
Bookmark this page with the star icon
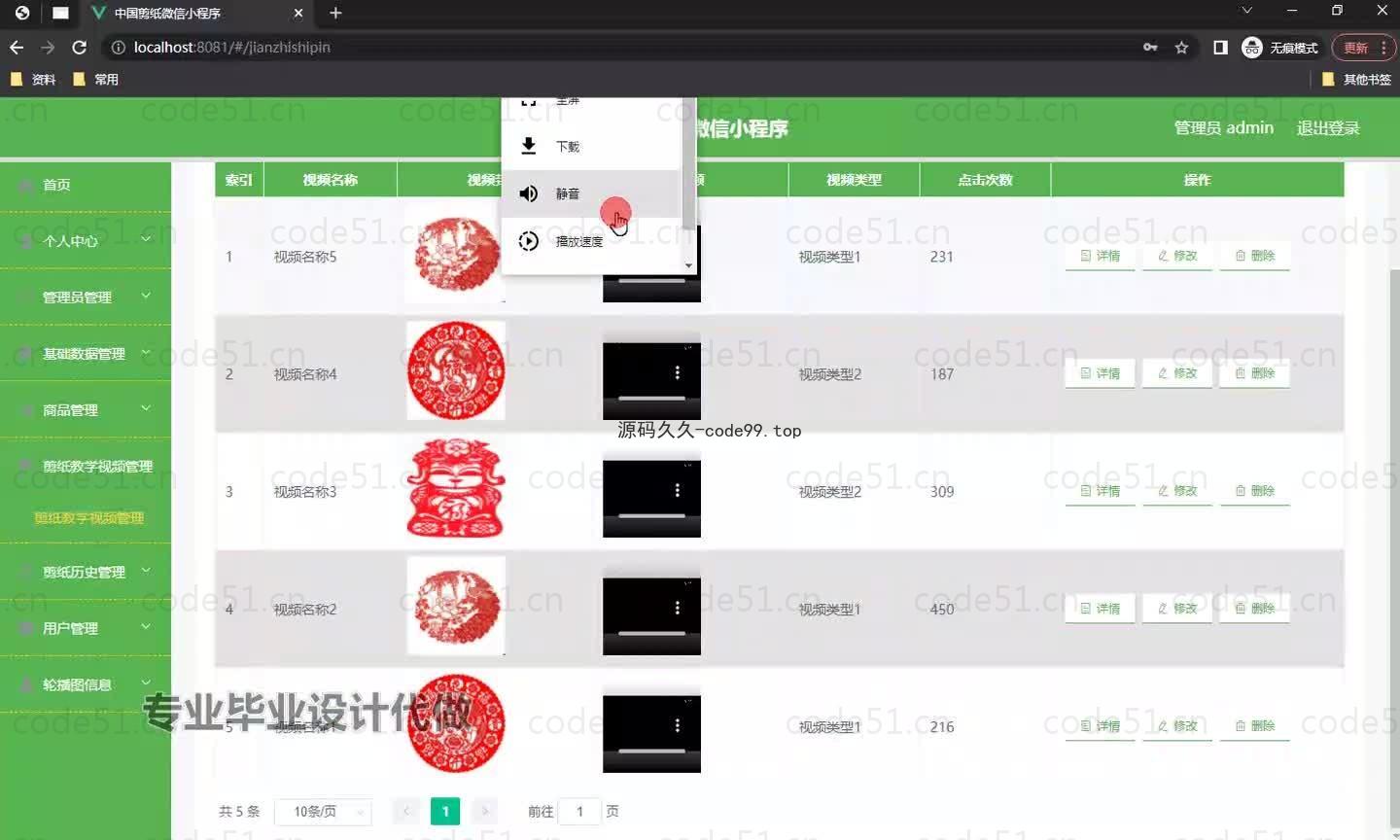tap(1181, 47)
